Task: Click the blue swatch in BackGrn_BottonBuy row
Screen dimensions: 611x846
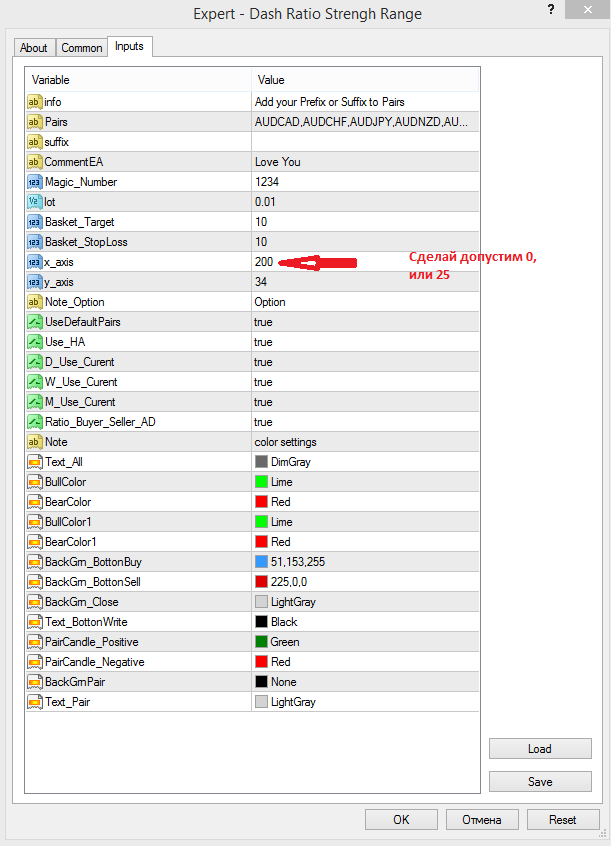Action: pos(261,562)
